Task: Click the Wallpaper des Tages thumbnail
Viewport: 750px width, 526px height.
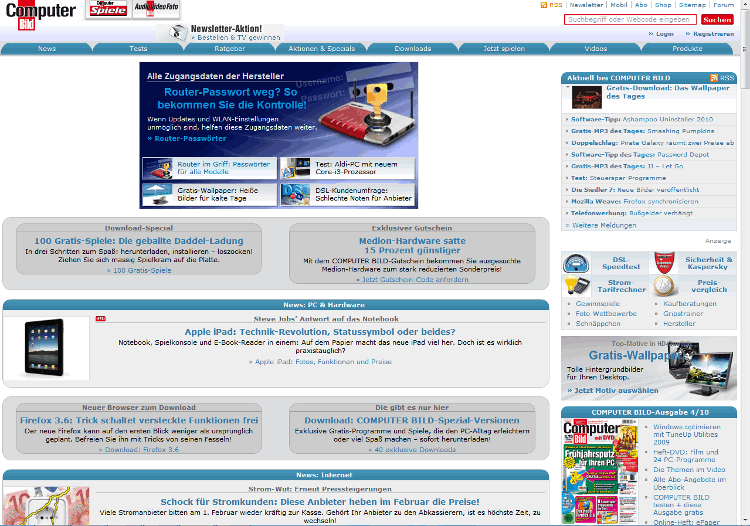Action: pos(586,98)
